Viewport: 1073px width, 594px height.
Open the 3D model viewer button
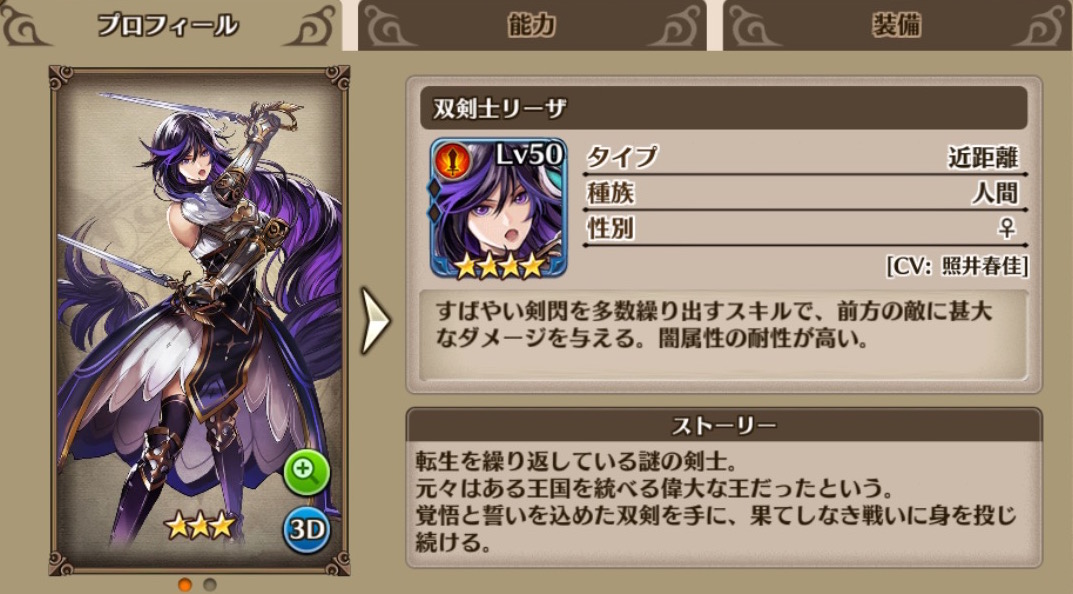click(x=307, y=530)
